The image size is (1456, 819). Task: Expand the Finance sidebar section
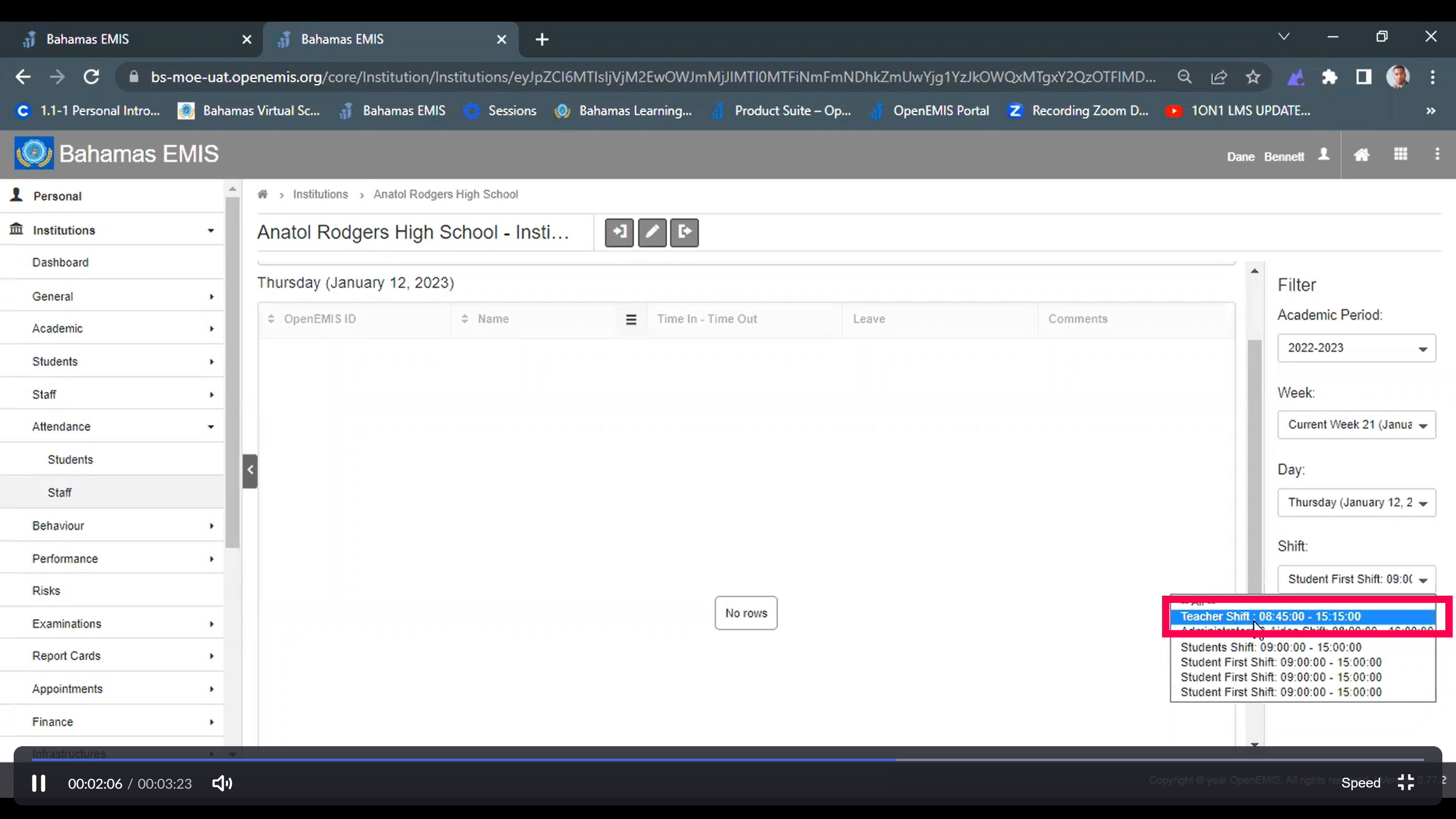point(112,722)
